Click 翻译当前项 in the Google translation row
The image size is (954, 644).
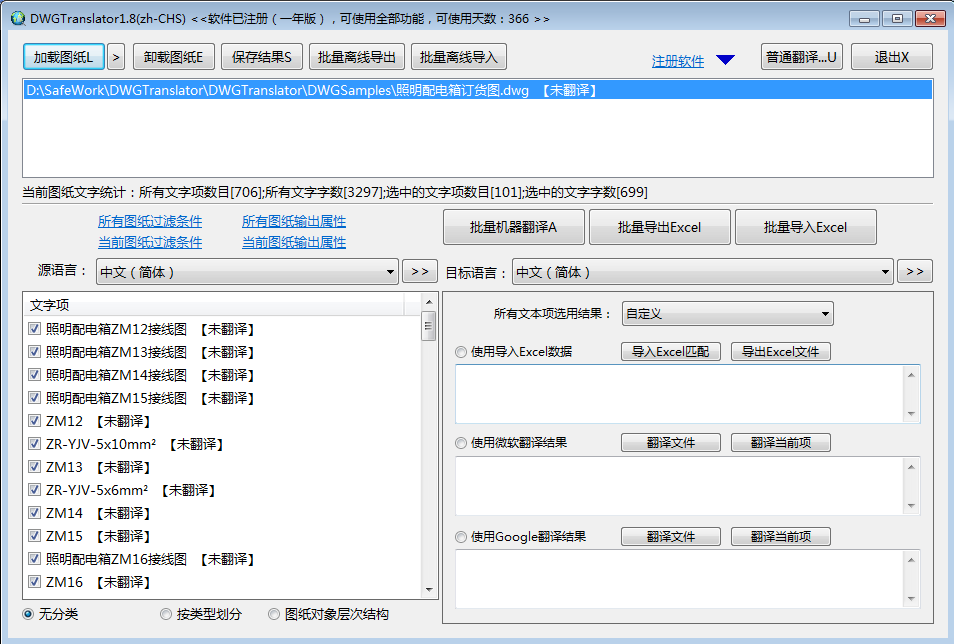(779, 536)
